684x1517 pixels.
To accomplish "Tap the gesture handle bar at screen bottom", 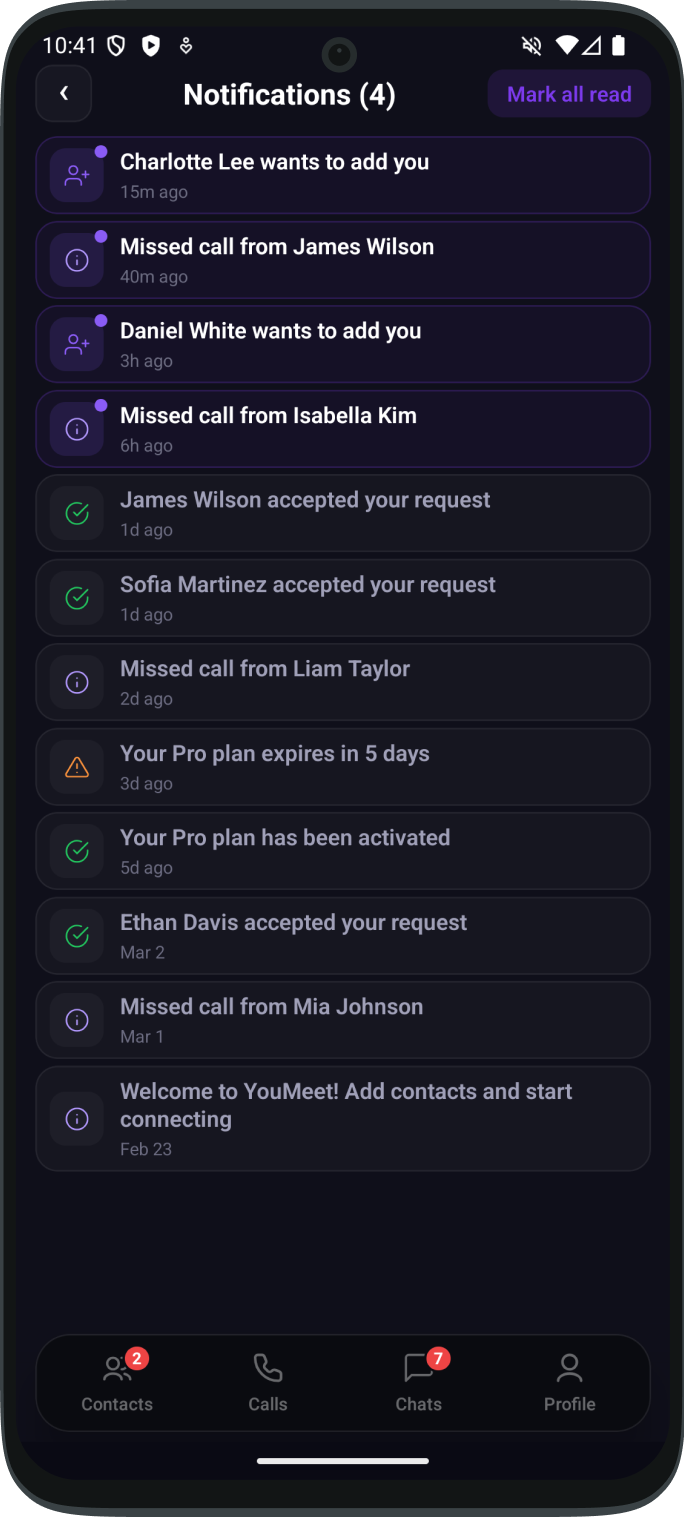I will pyautogui.click(x=342, y=1459).
